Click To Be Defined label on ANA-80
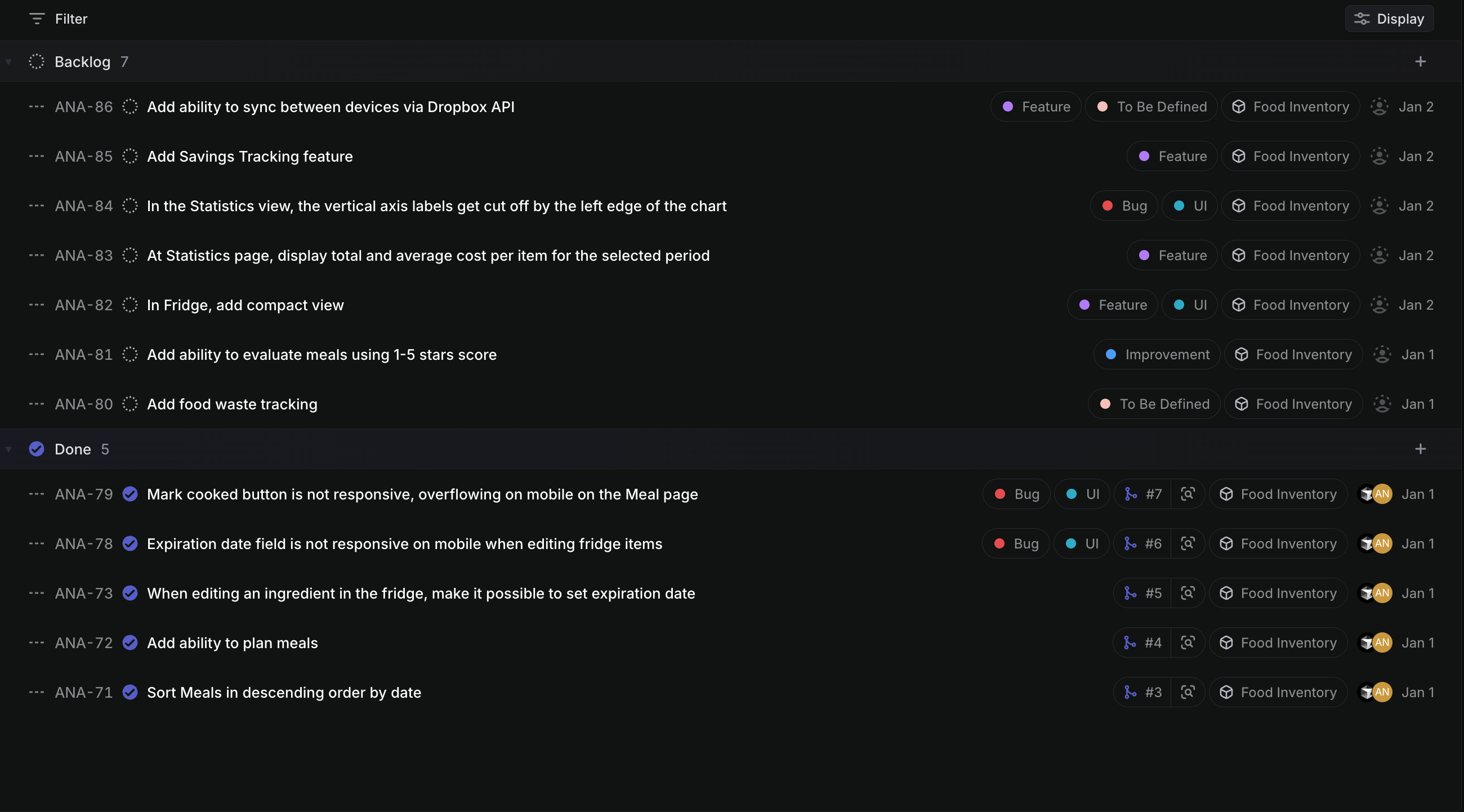Screen dimensions: 1464x812 (1154, 404)
